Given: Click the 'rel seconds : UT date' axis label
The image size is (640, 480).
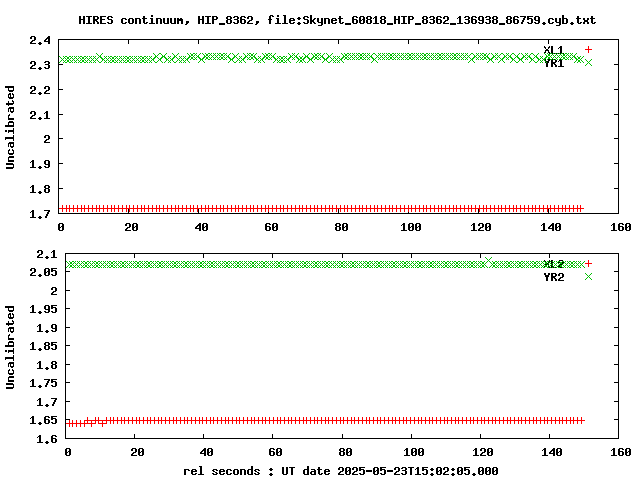Looking at the screenshot, I should click(x=341, y=471).
